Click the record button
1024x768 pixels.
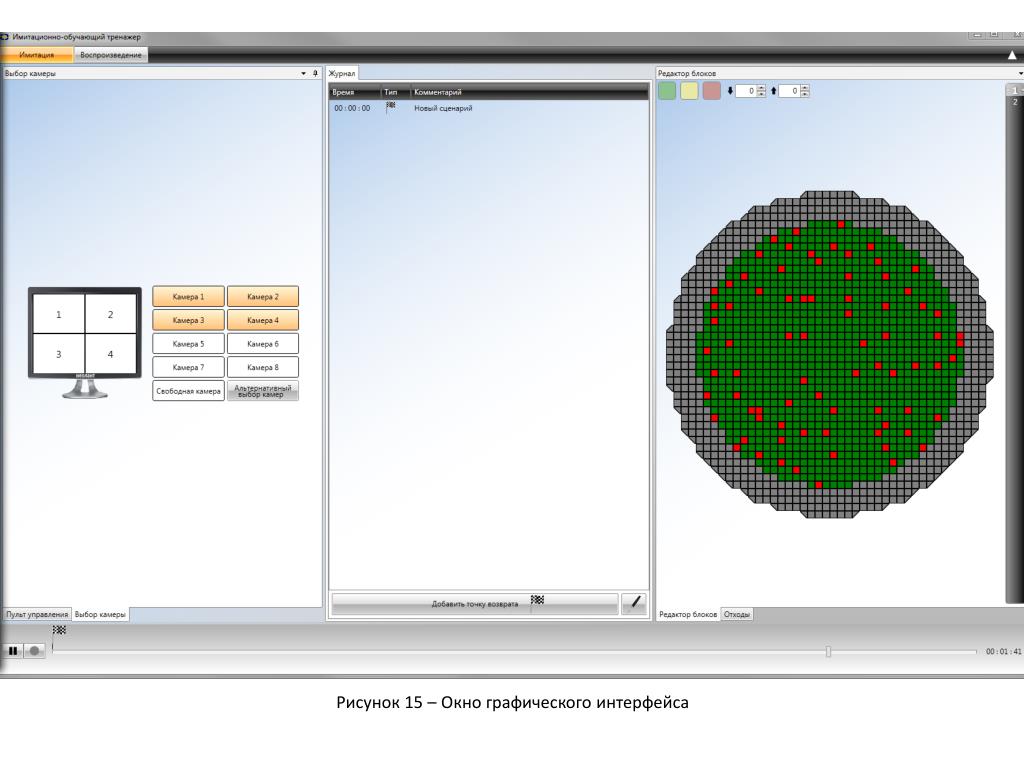34,650
